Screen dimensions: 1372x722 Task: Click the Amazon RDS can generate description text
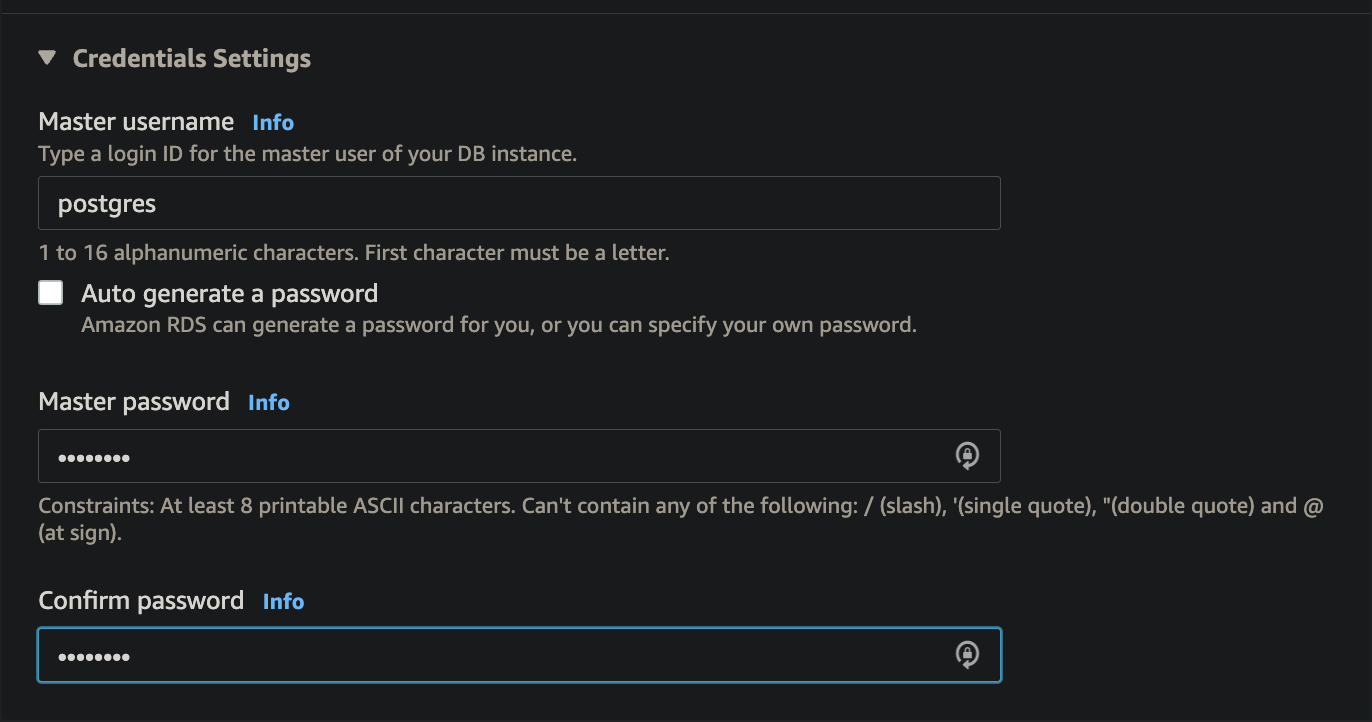[x=499, y=325]
